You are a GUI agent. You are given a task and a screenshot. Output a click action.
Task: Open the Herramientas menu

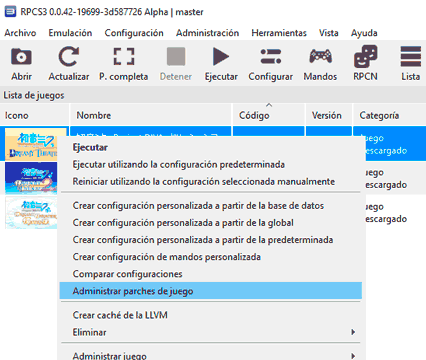click(x=279, y=33)
